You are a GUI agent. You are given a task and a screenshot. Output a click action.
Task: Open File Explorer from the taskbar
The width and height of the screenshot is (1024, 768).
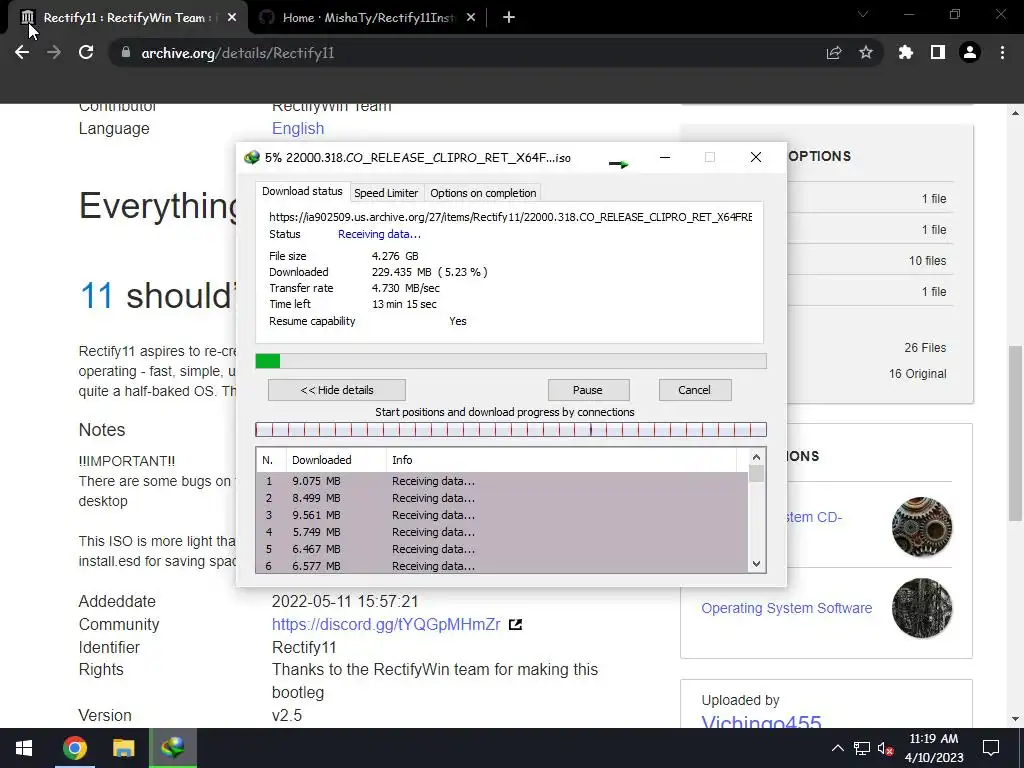(123, 748)
